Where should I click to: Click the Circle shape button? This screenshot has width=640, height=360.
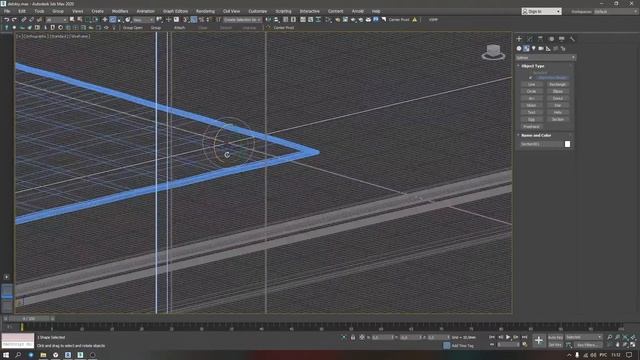click(x=531, y=91)
